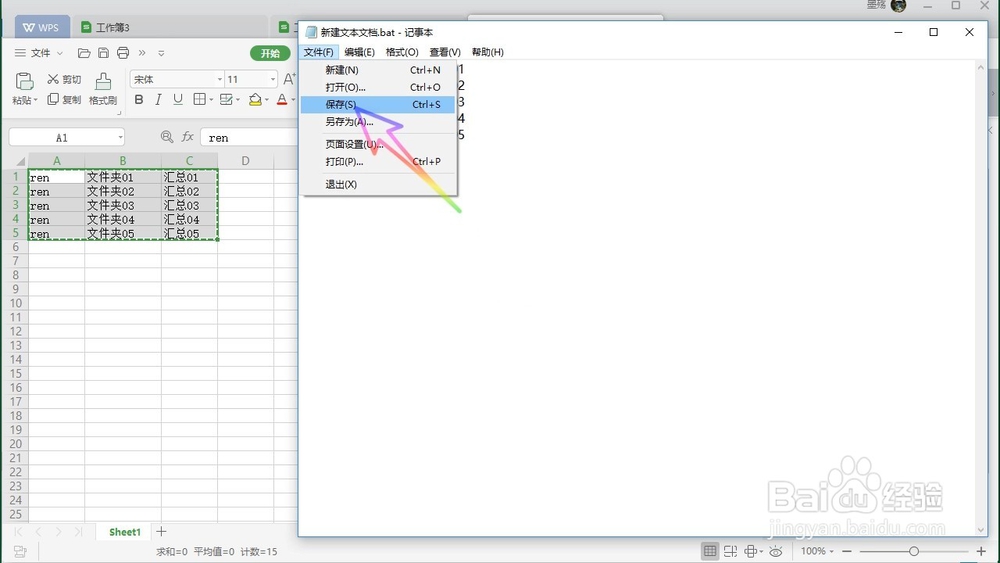Screen dimensions: 1000x563
Task: Click the formula bar containing ren
Action: [249, 138]
